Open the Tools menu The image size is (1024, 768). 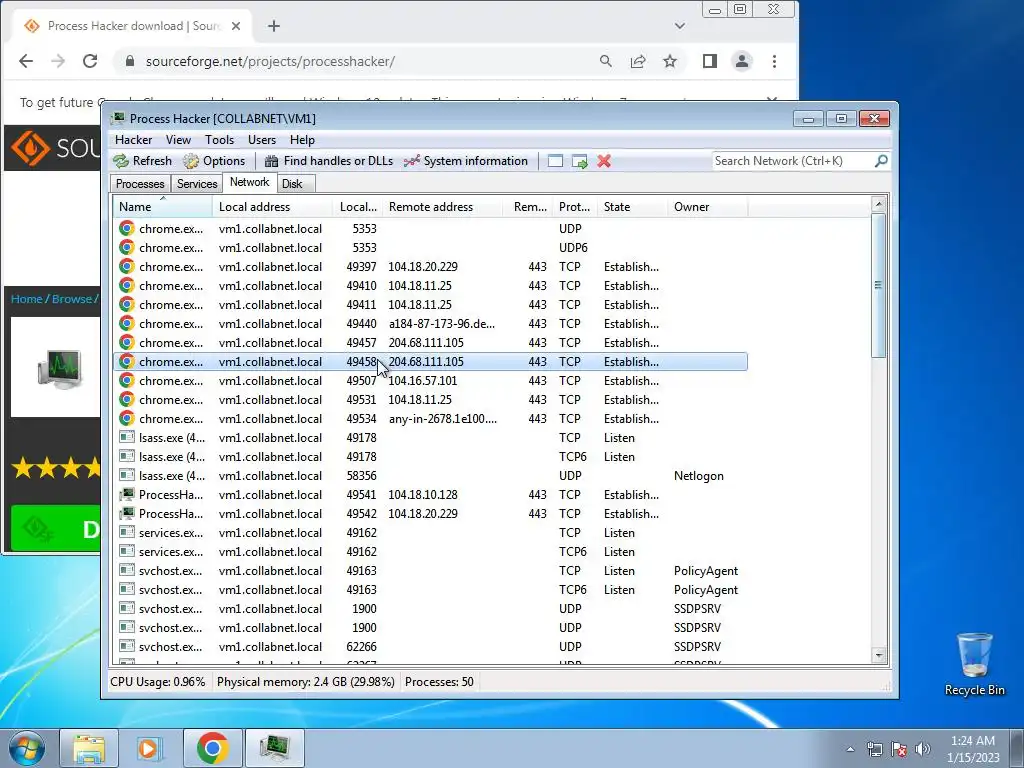coord(219,140)
